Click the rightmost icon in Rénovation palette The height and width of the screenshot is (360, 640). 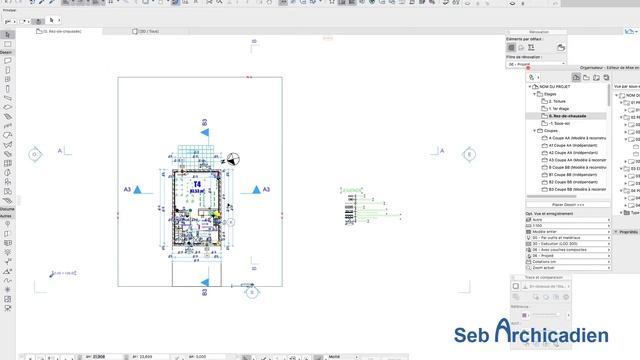561,48
